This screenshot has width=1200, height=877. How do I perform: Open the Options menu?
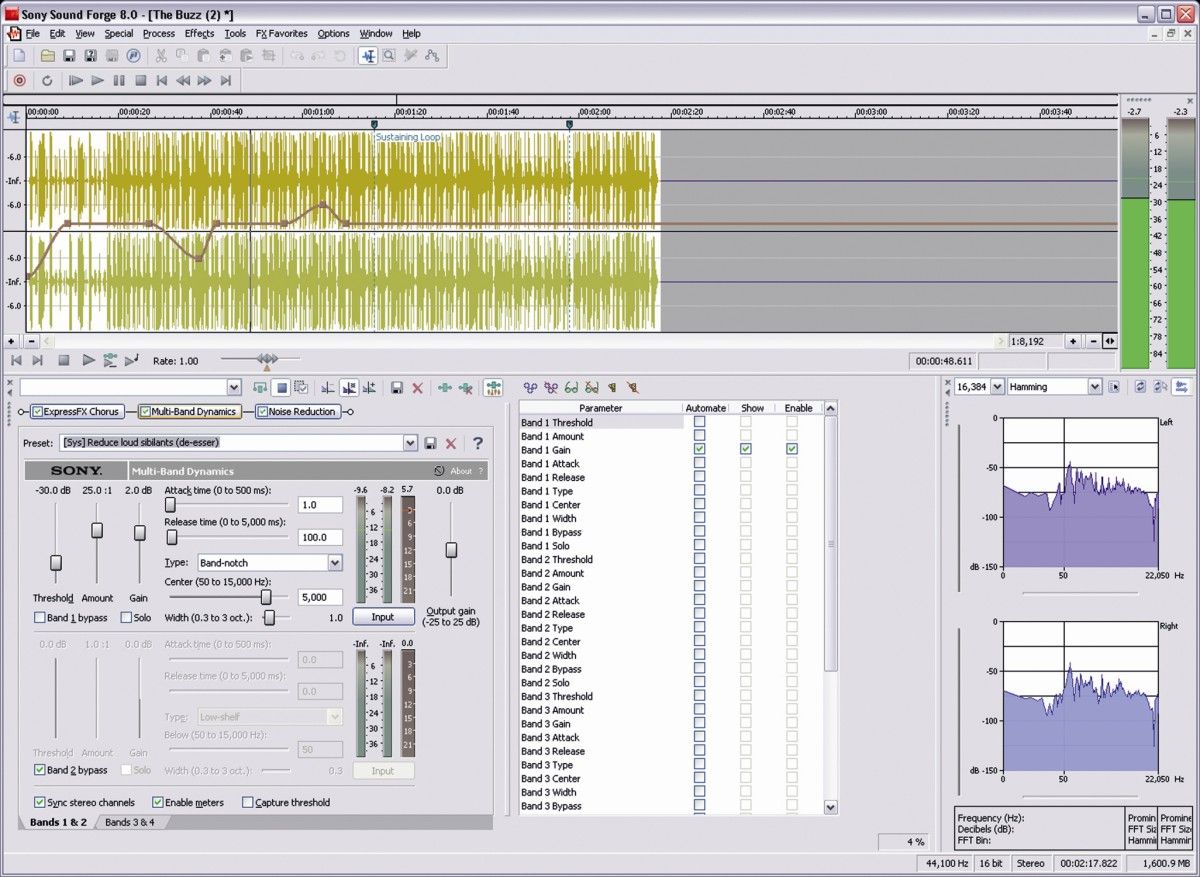tap(334, 33)
